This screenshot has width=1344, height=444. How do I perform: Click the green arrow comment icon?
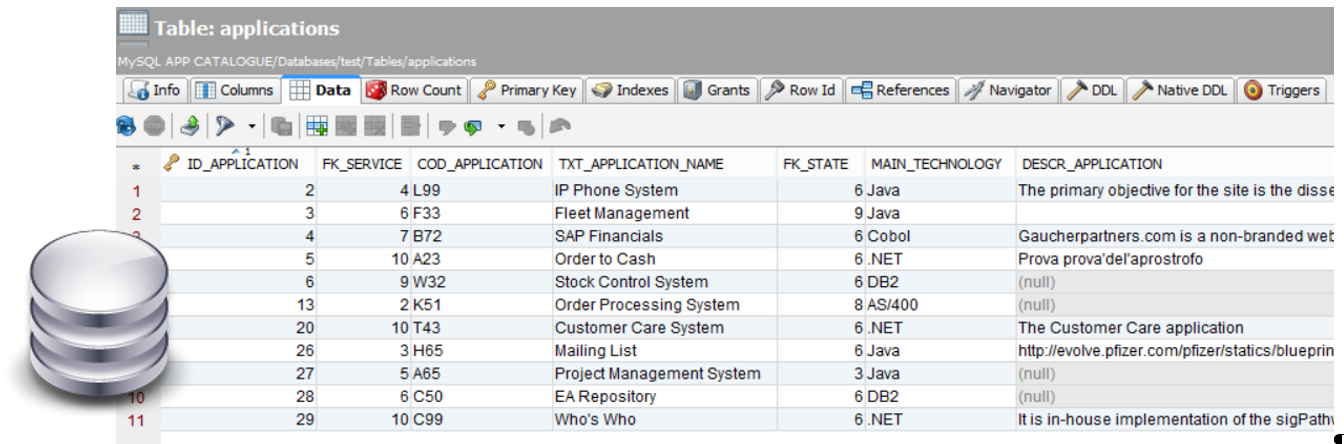[x=473, y=127]
